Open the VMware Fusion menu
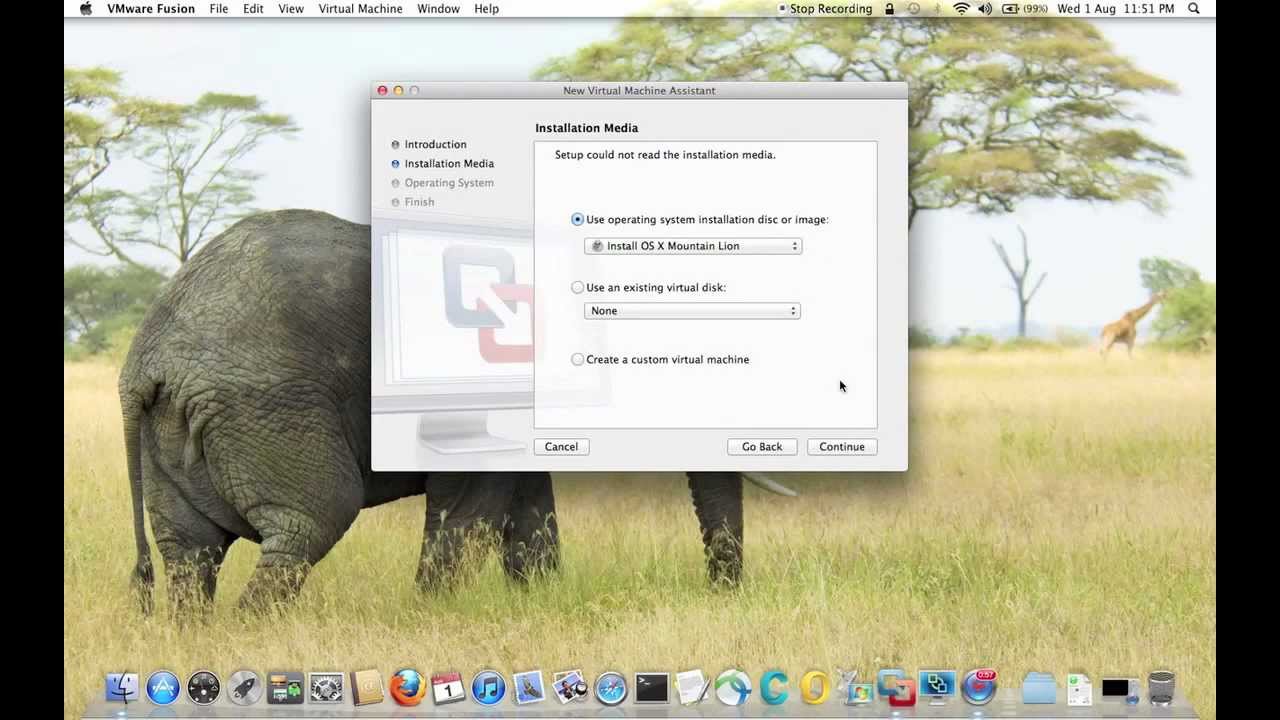 pos(151,8)
